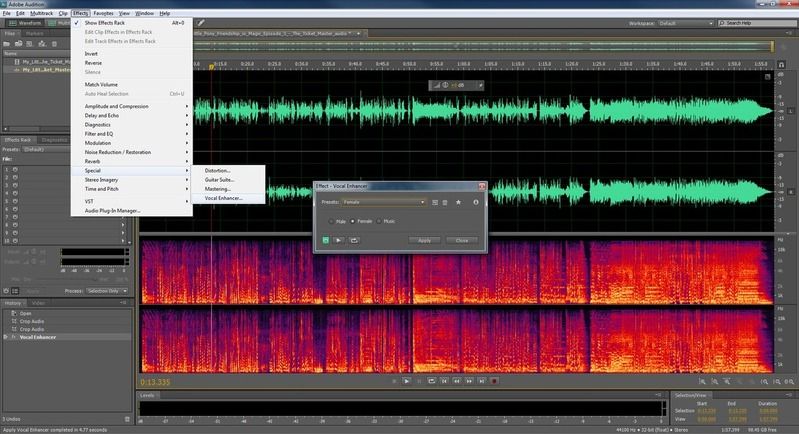Preview playback in the Vocal Enhancer dialog
The image size is (799, 434).
[339, 240]
